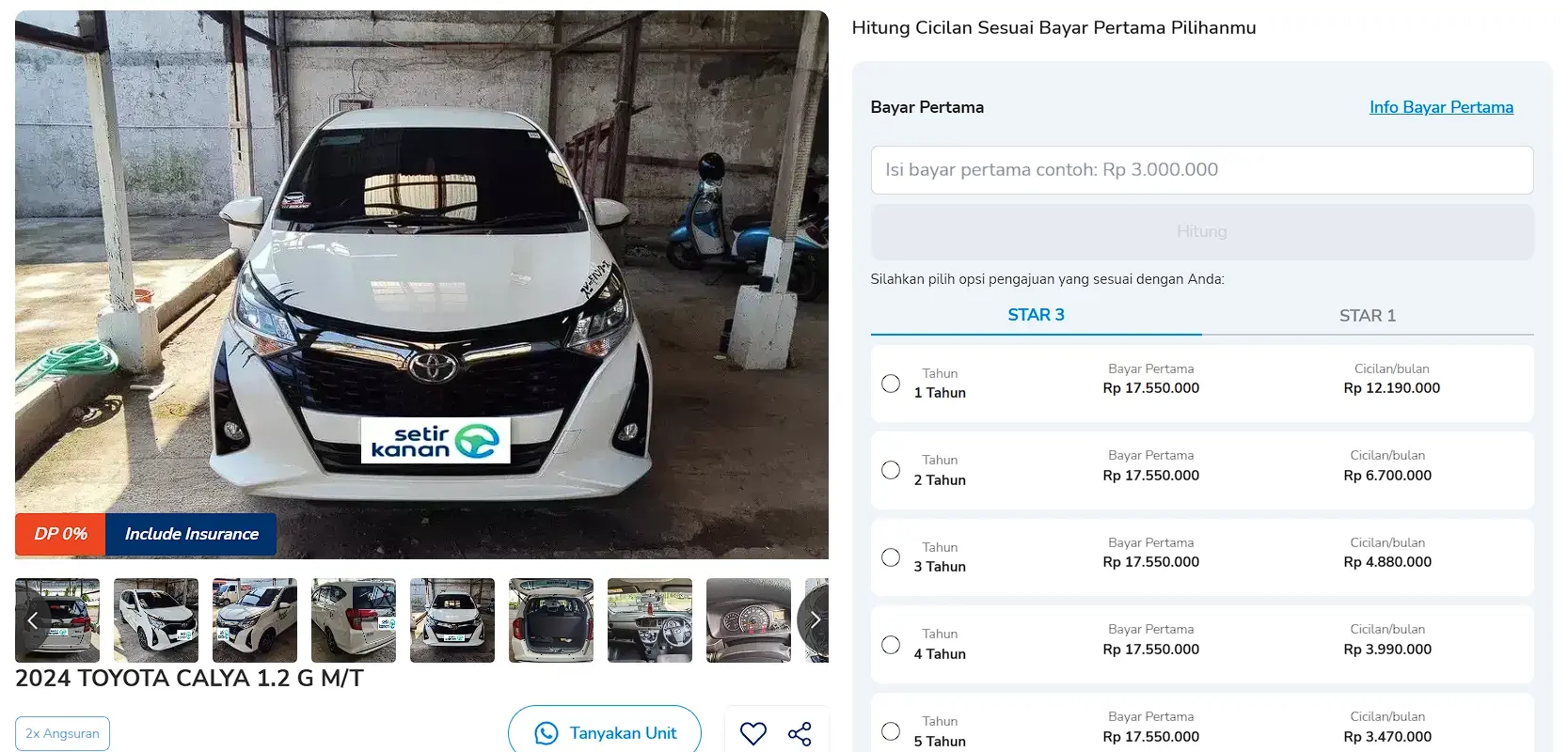
Task: Click the Include Insurance badge
Action: 191,534
